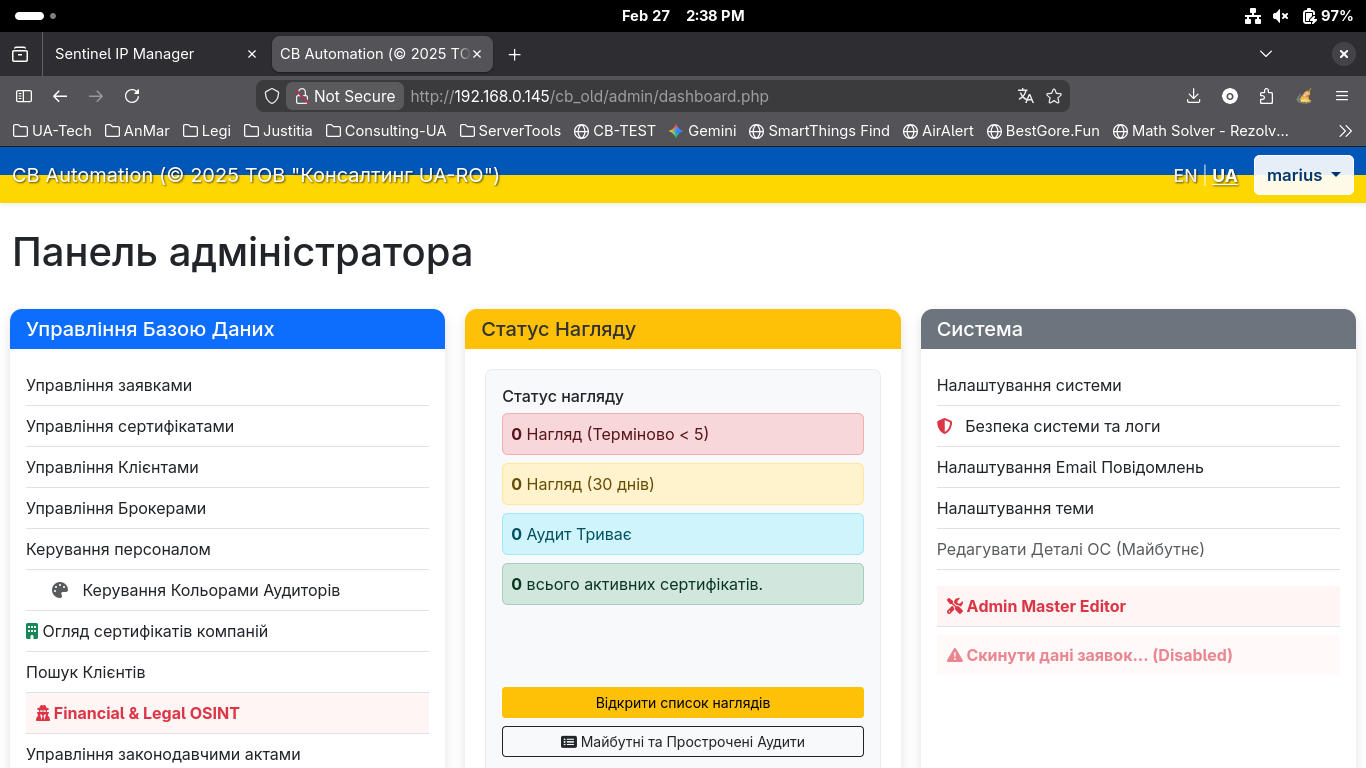
Task: Open the ServerTools bookmarks folder
Action: 510,130
